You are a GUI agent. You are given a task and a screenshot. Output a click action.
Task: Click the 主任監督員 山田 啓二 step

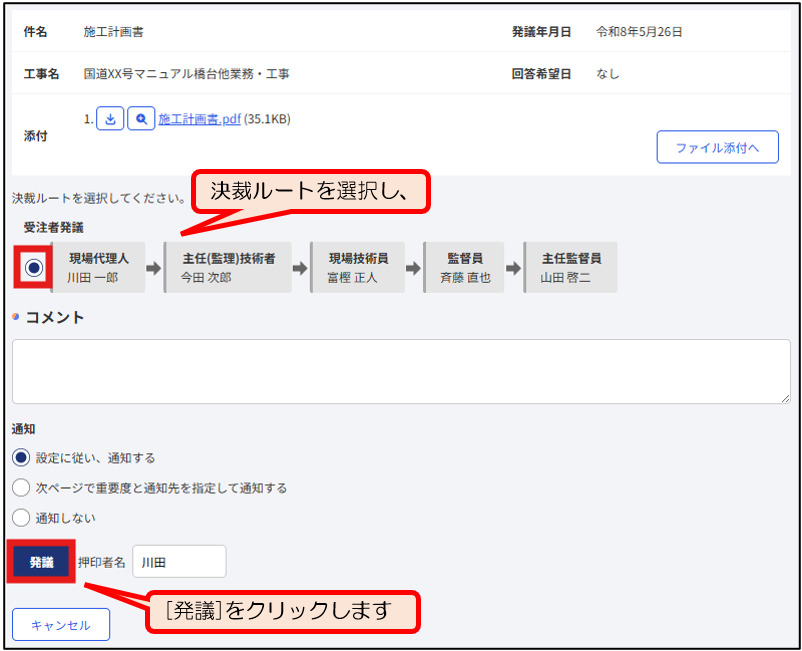[x=570, y=267]
